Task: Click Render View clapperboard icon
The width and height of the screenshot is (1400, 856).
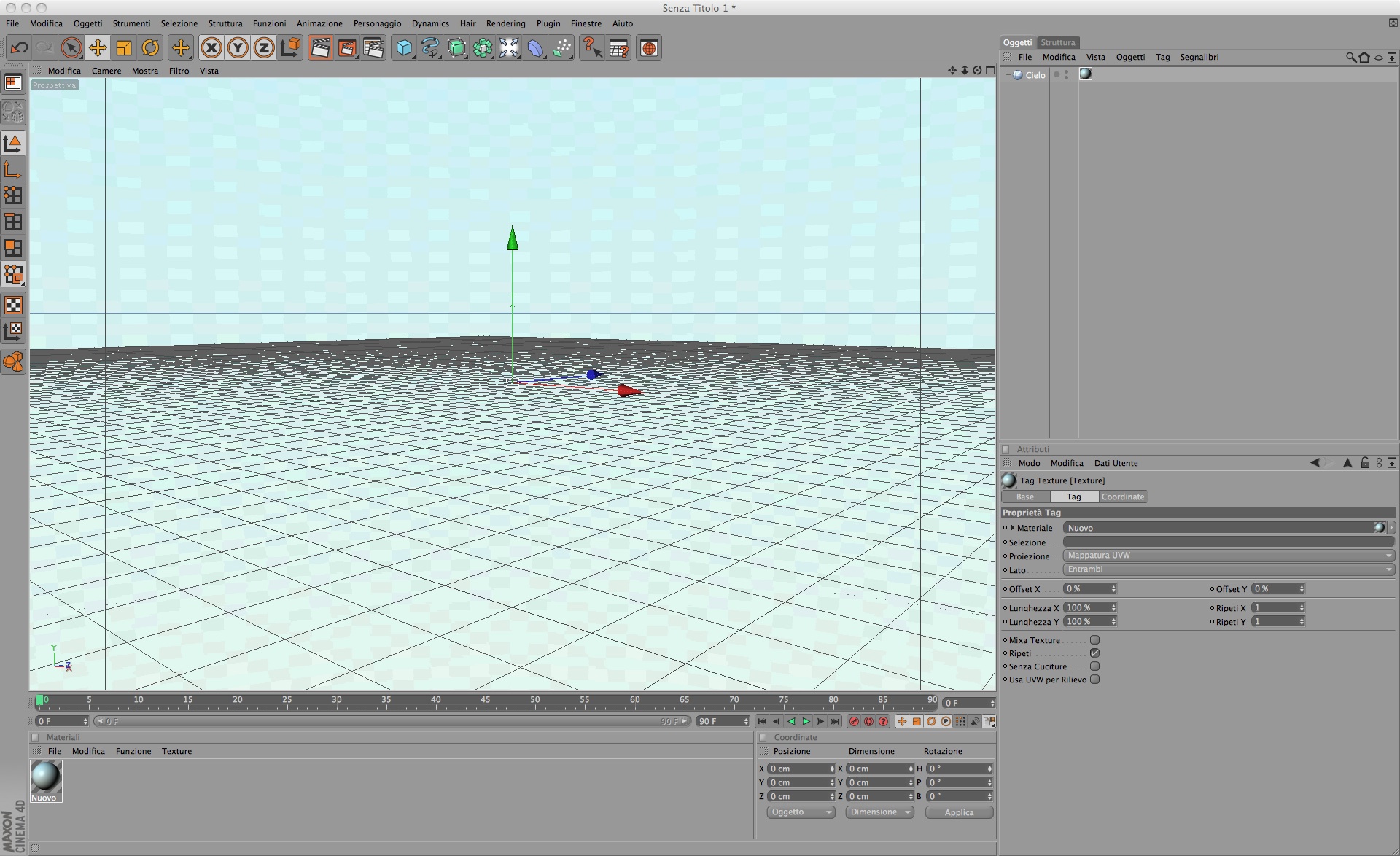Action: (x=320, y=48)
